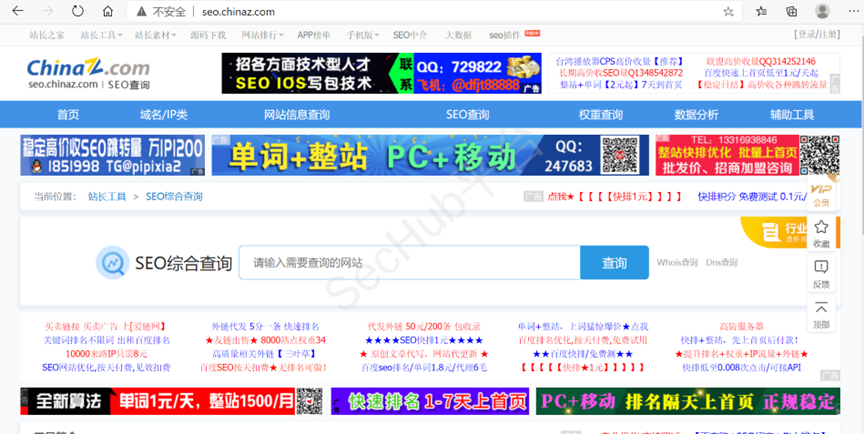Expand the 站长工具 dropdown in top bar
The width and height of the screenshot is (864, 434).
(x=101, y=35)
